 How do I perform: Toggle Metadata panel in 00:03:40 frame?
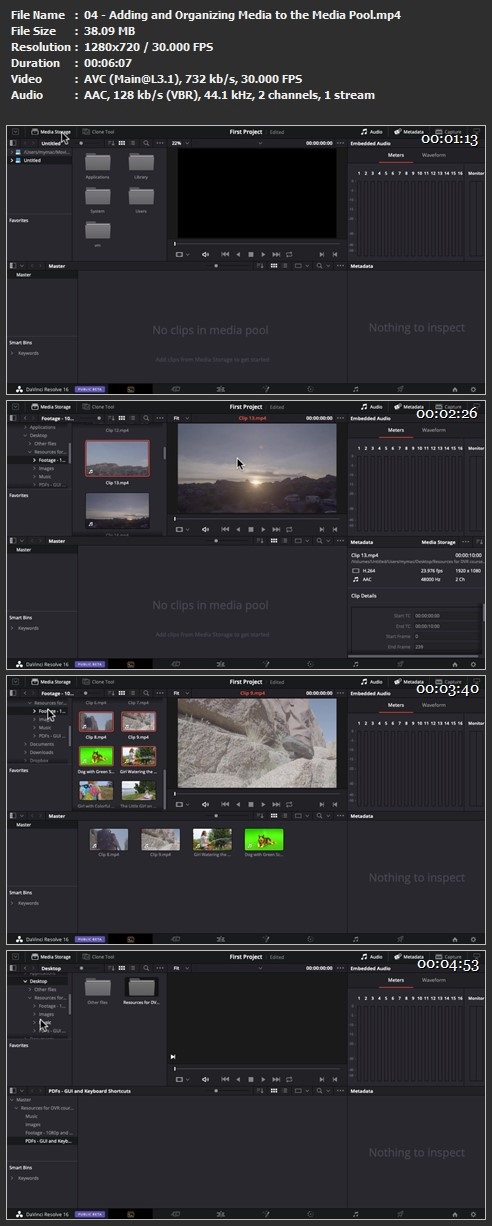pos(410,681)
